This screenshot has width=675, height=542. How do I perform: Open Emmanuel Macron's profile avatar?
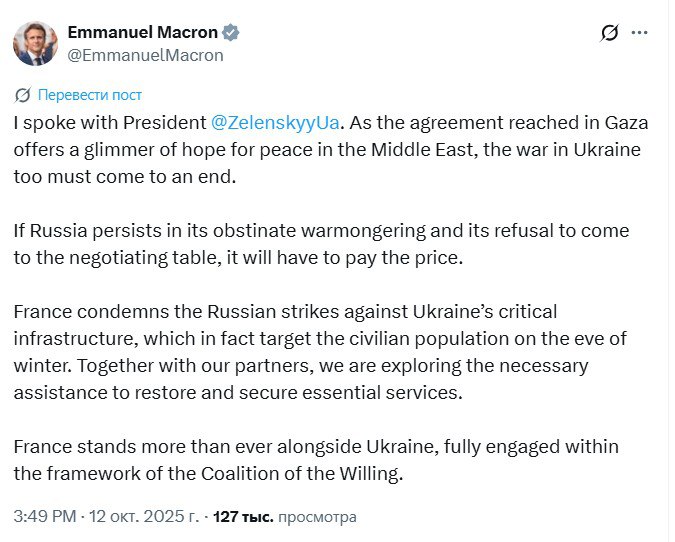pos(34,43)
